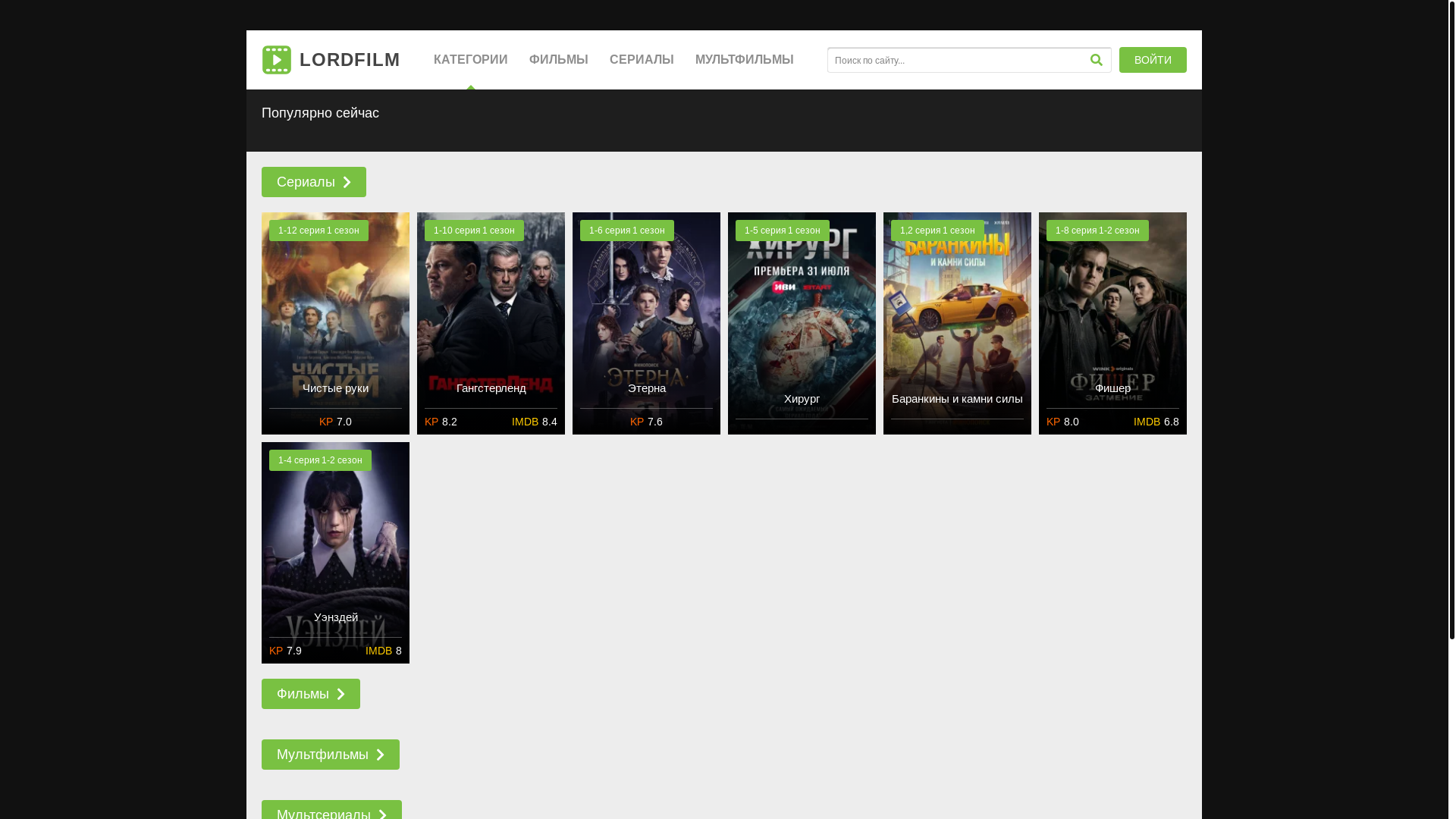Click the Баранкины и камни силы title
This screenshot has width=1456, height=819.
coord(957,399)
